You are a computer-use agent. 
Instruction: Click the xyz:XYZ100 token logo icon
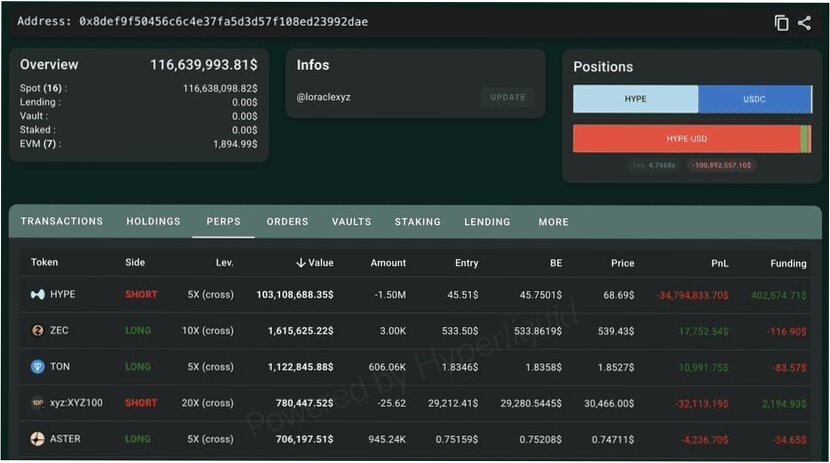(x=38, y=403)
